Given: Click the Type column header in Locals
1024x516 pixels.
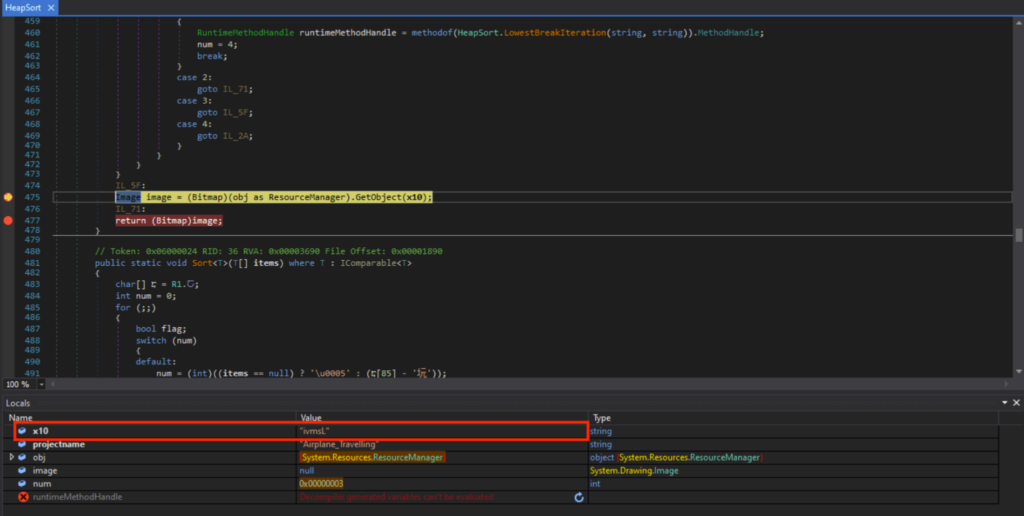Looking at the screenshot, I should pos(602,417).
